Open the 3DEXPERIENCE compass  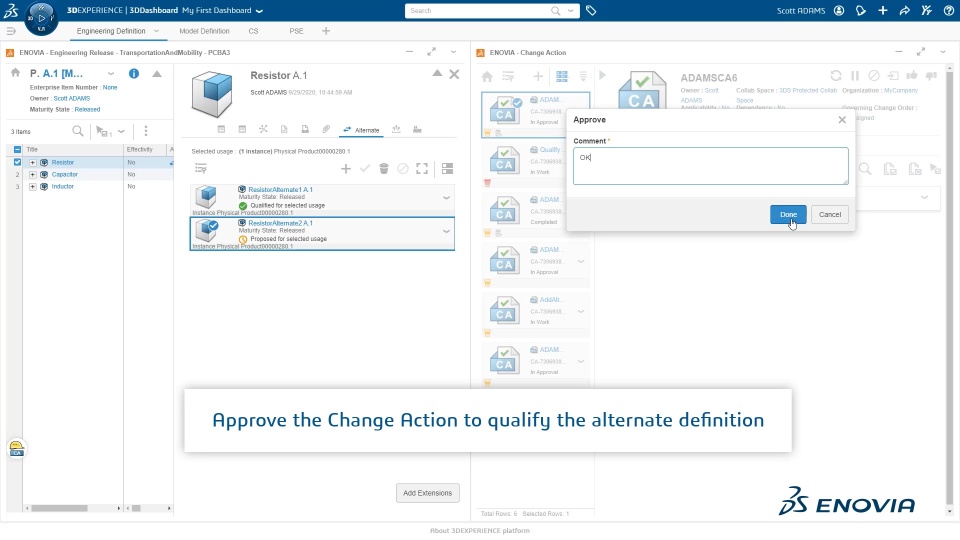(x=41, y=18)
